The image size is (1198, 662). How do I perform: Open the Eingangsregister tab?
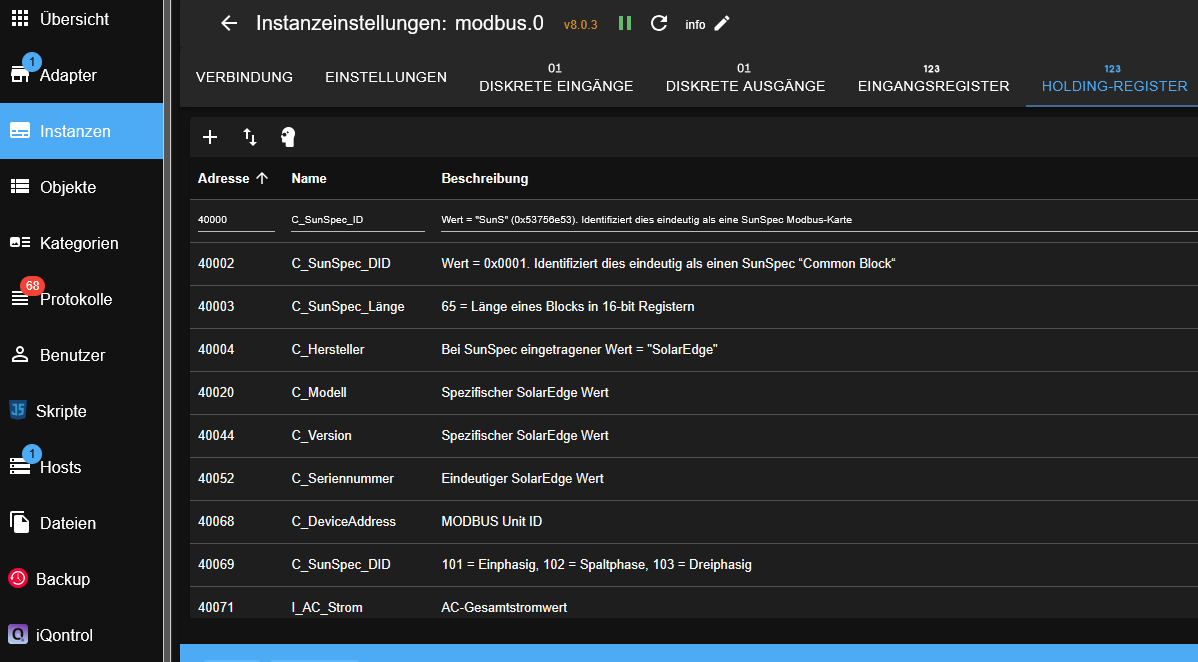pyautogui.click(x=934, y=77)
